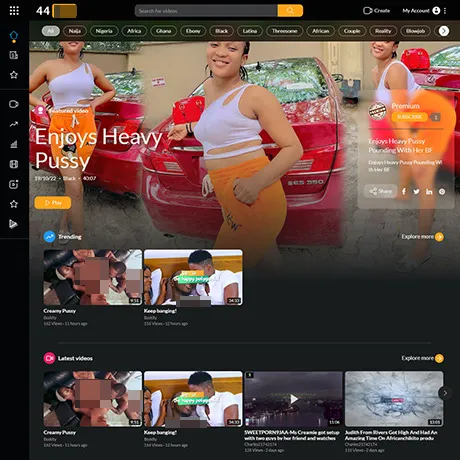Select the Nigeria category chip
Viewport: 460px width, 460px height.
(104, 31)
